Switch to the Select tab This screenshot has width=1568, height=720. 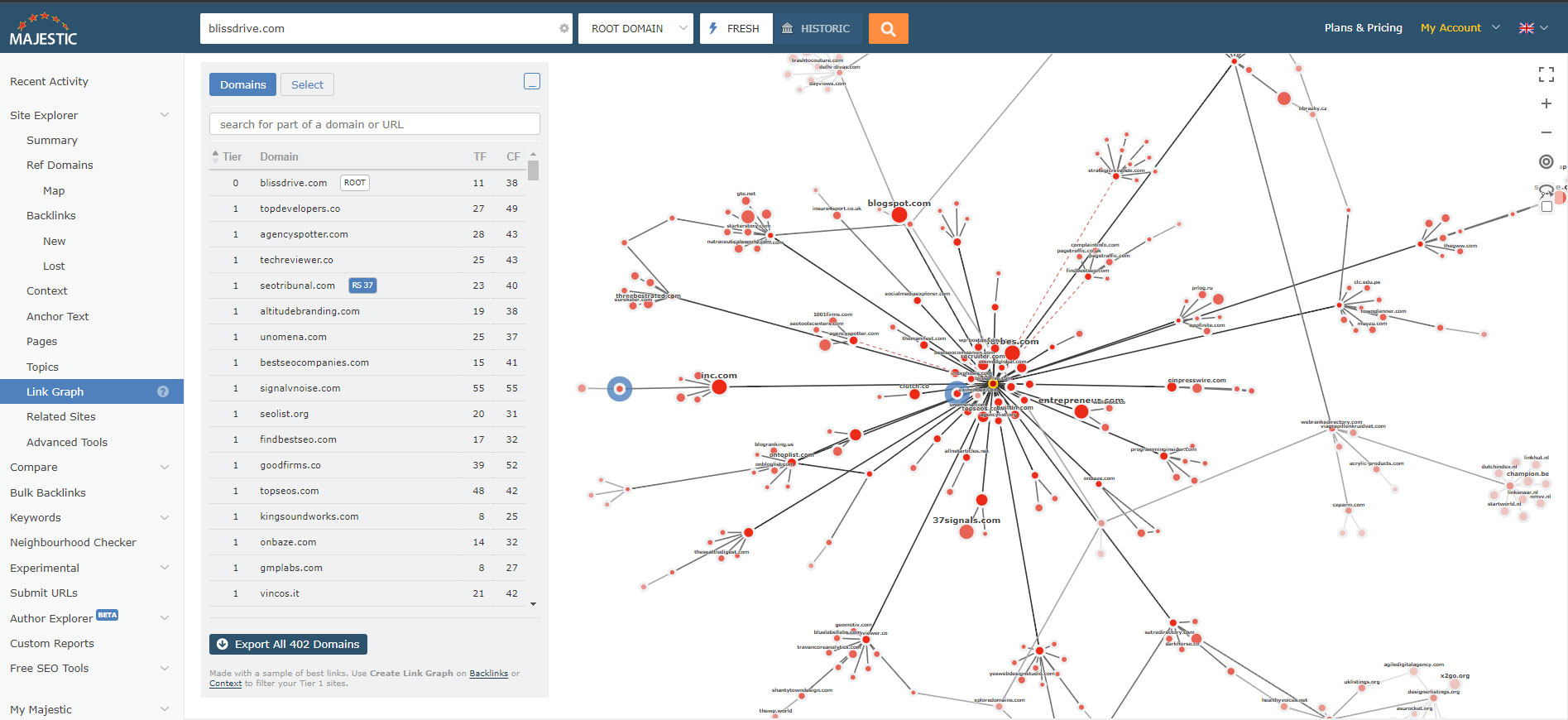coord(307,84)
